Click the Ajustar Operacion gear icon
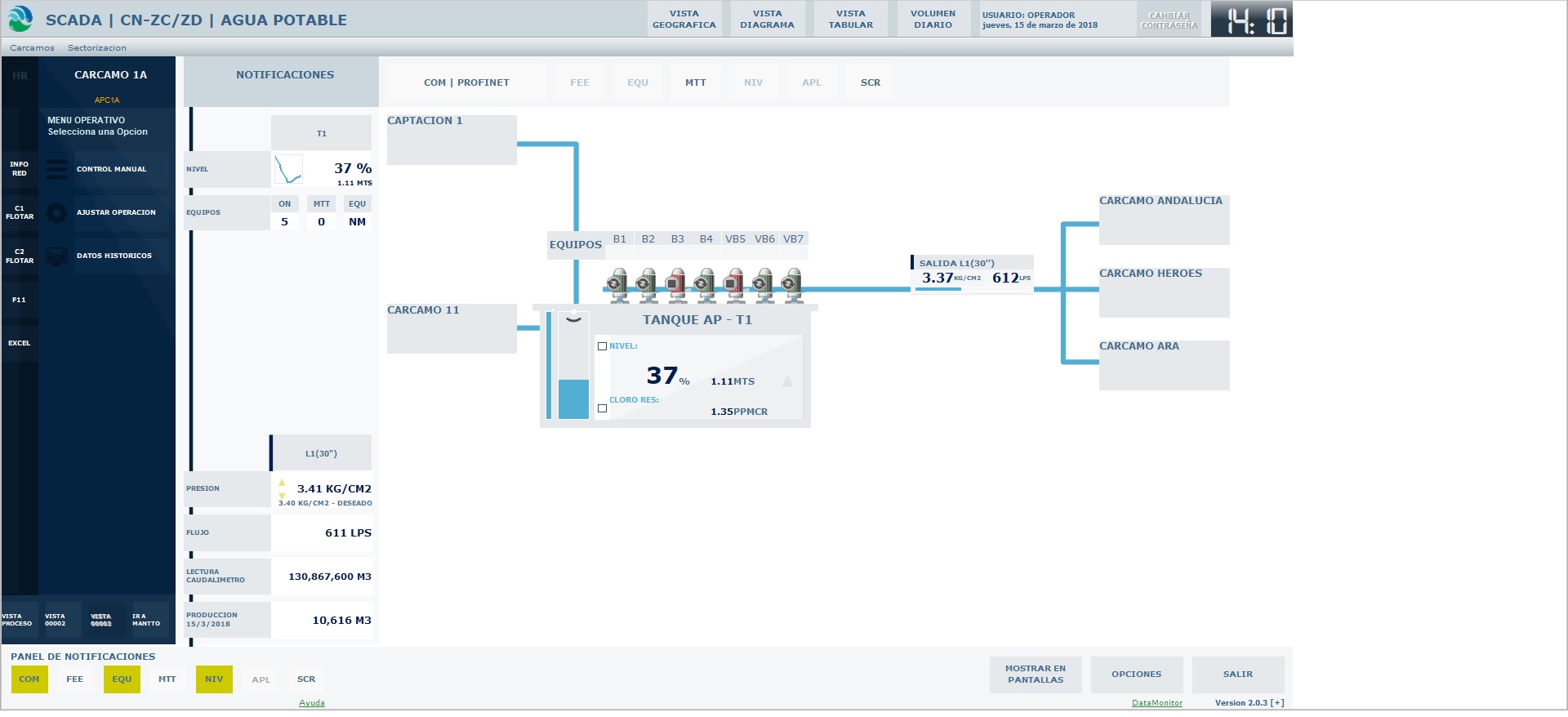Image resolution: width=1568 pixels, height=717 pixels. tap(57, 212)
